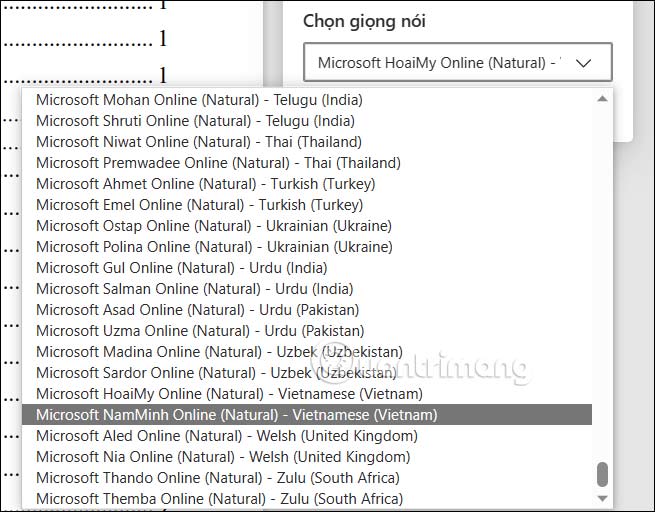
Task: Select Microsoft Mohan Online Telugu voice
Action: click(307, 100)
